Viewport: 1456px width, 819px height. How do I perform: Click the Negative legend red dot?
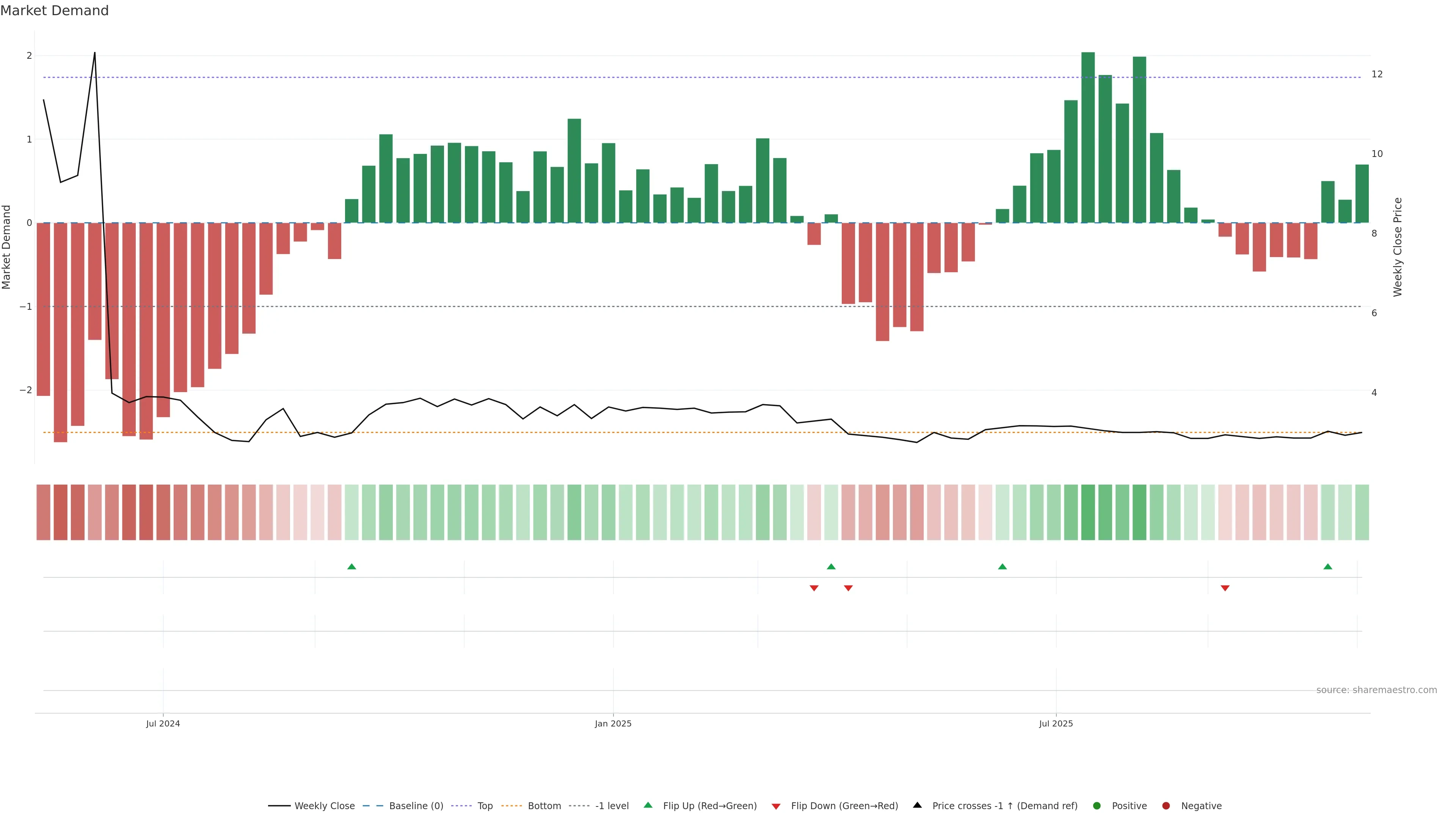coord(1166,805)
